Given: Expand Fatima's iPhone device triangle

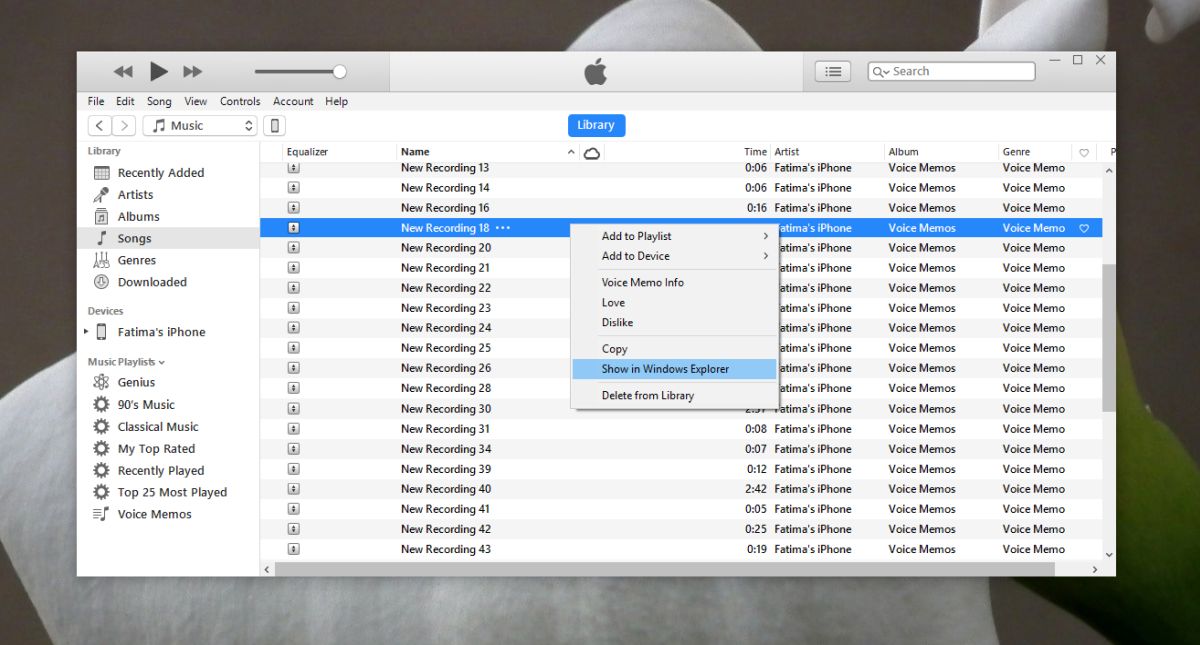Looking at the screenshot, I should 86,332.
